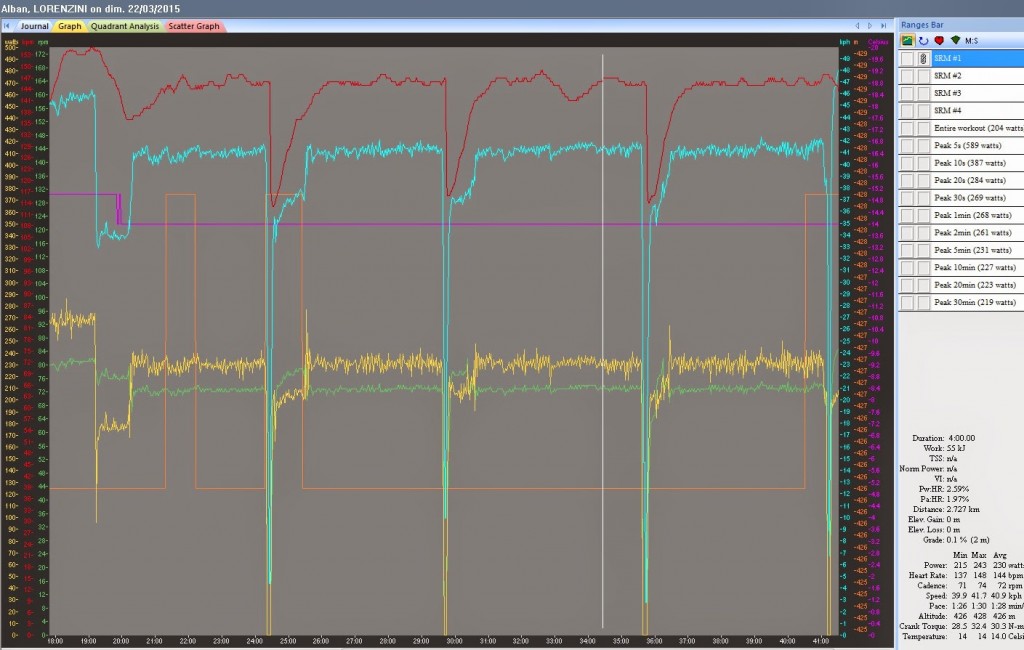The height and width of the screenshot is (650, 1024).
Task: Jump to last tab with the right-end arrow
Action: [886, 26]
